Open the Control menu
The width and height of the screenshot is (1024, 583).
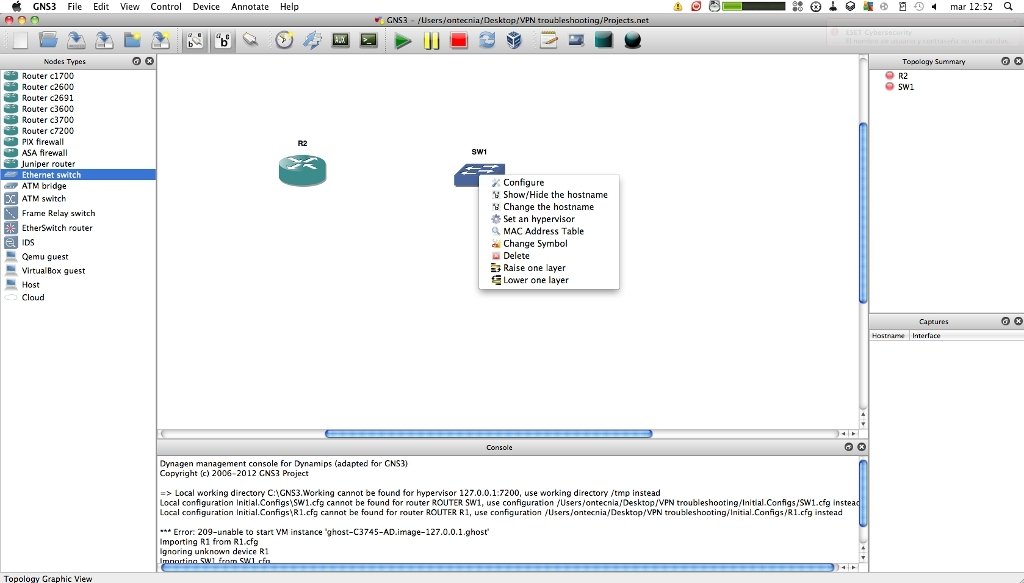pos(166,7)
